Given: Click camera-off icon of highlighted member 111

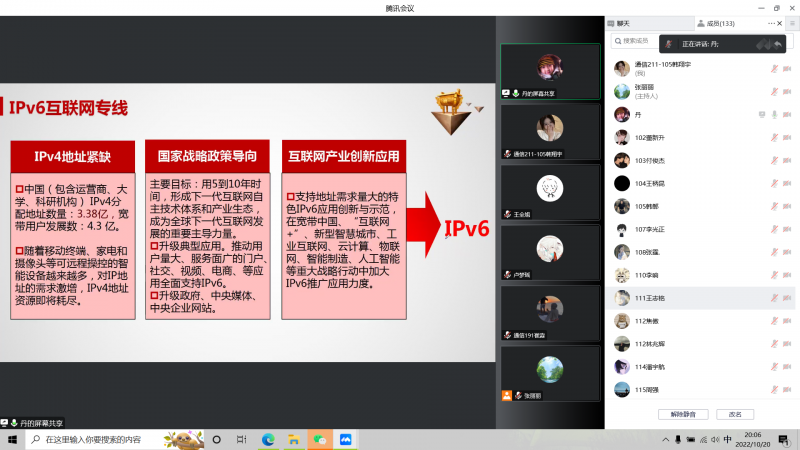Looking at the screenshot, I should tap(787, 298).
